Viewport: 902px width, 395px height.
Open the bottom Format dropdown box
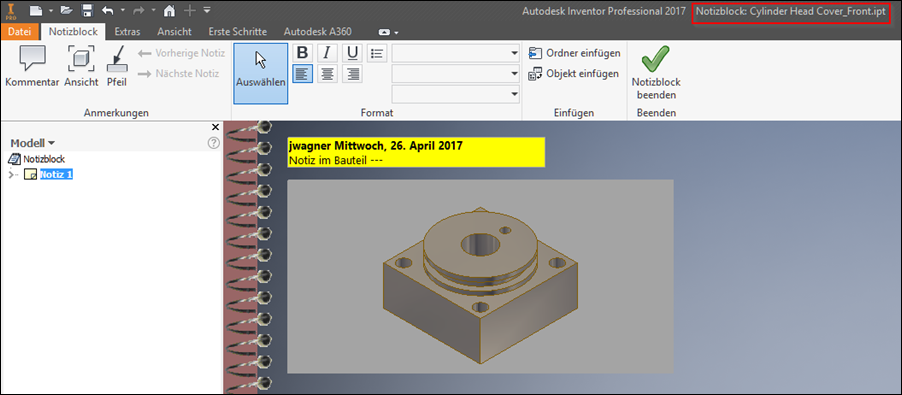point(456,94)
